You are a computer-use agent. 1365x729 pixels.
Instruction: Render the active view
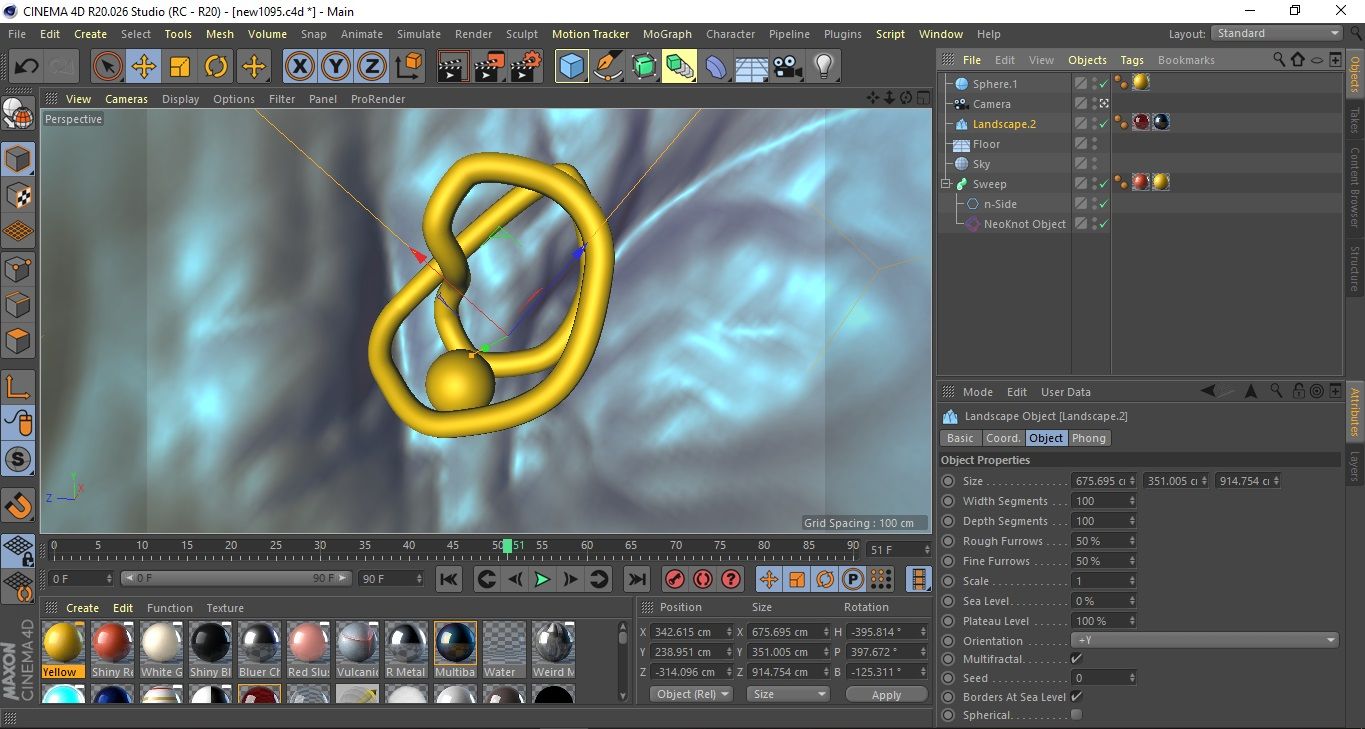453,67
